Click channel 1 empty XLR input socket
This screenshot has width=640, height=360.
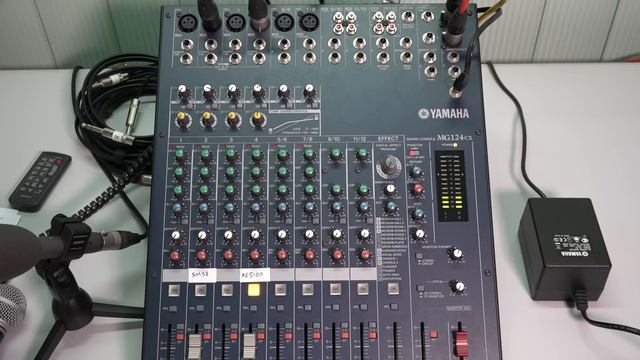(x=188, y=22)
